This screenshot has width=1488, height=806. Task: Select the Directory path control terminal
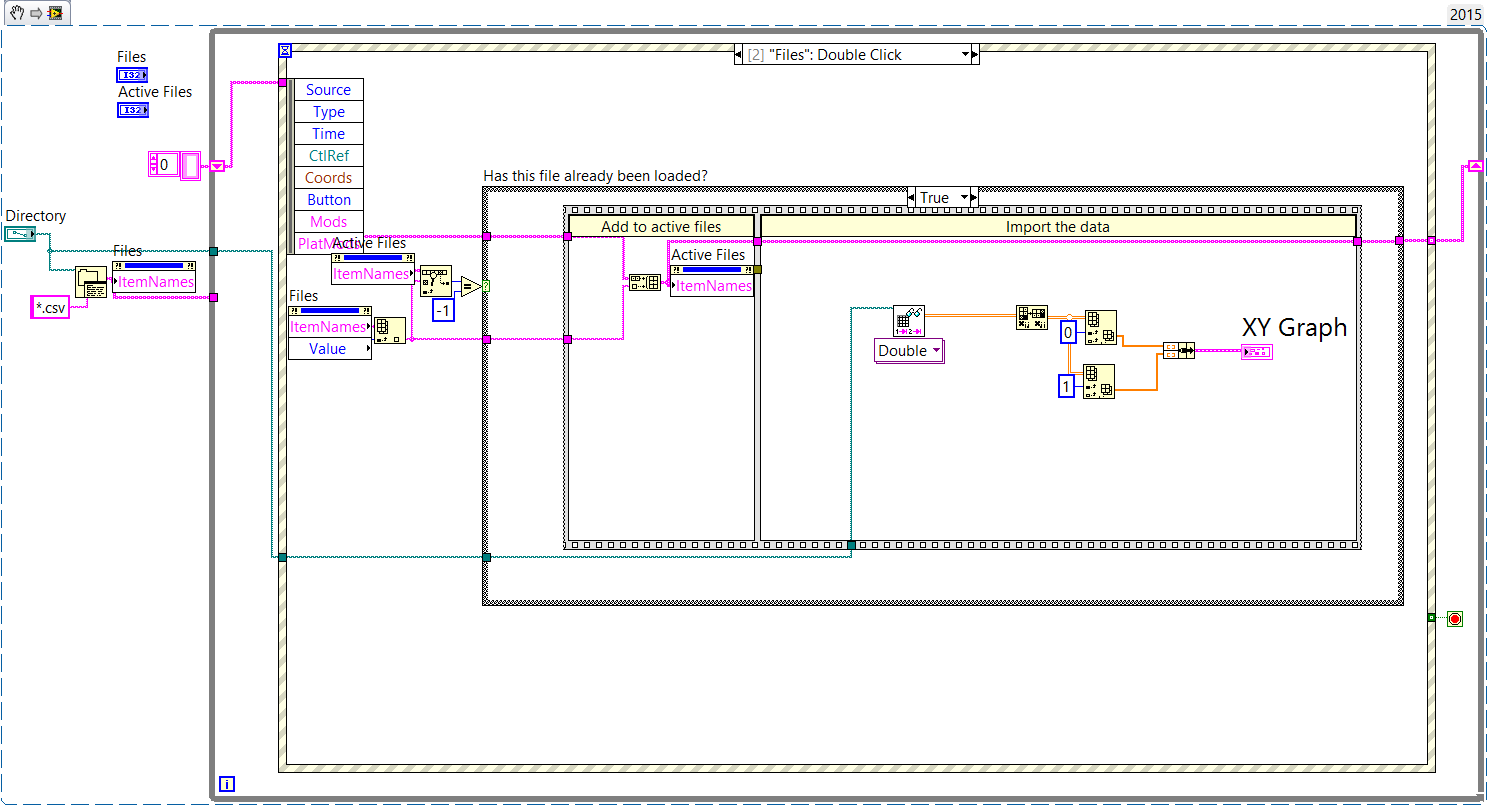click(x=19, y=234)
